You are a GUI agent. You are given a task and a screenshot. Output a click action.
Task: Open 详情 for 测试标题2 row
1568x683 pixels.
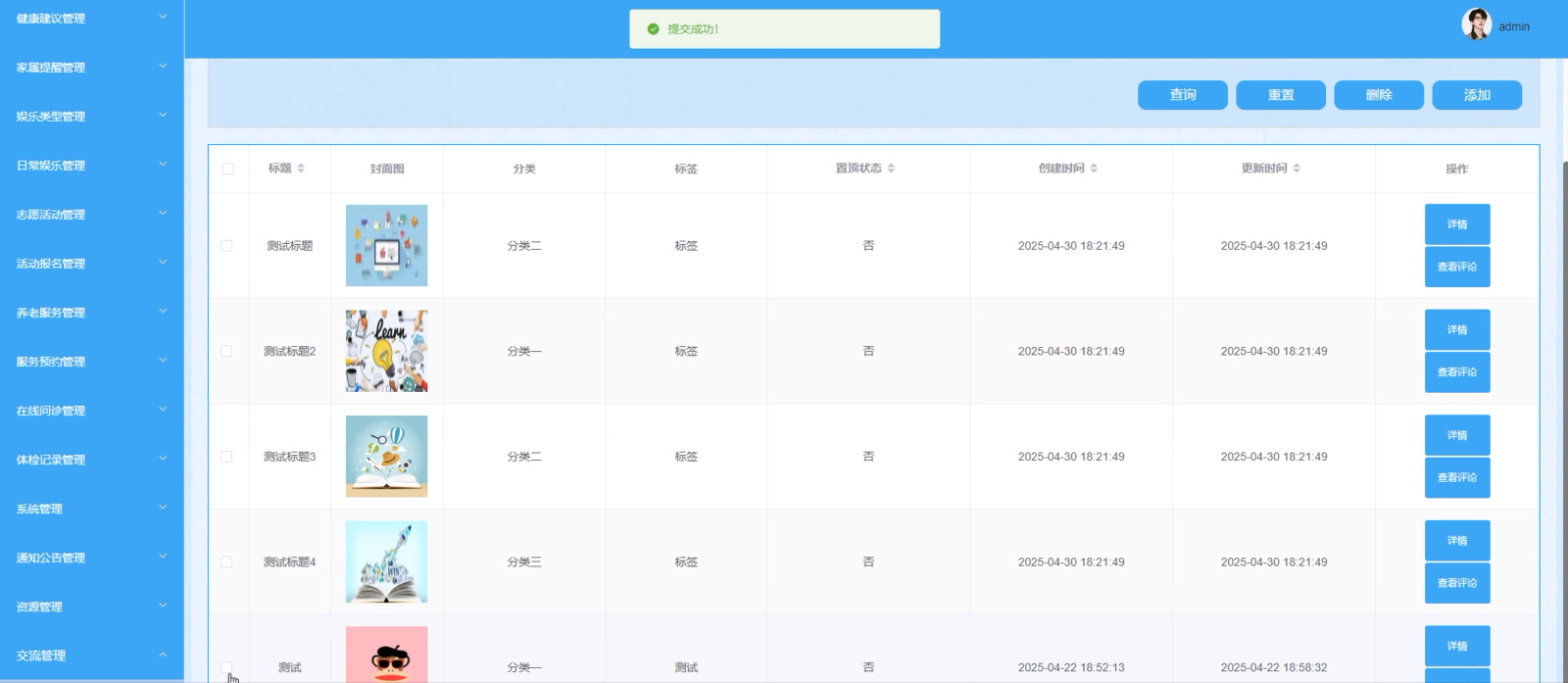[x=1457, y=330]
